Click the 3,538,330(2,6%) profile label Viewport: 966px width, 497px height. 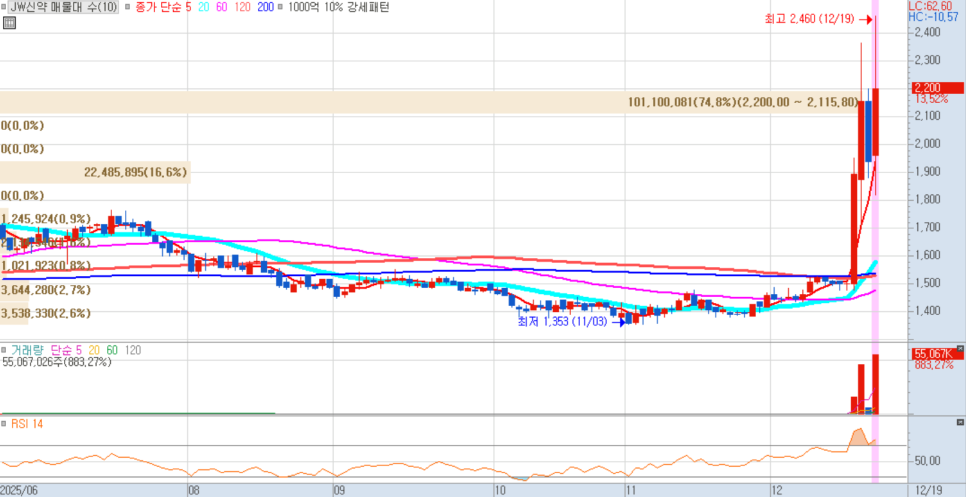(x=46, y=313)
